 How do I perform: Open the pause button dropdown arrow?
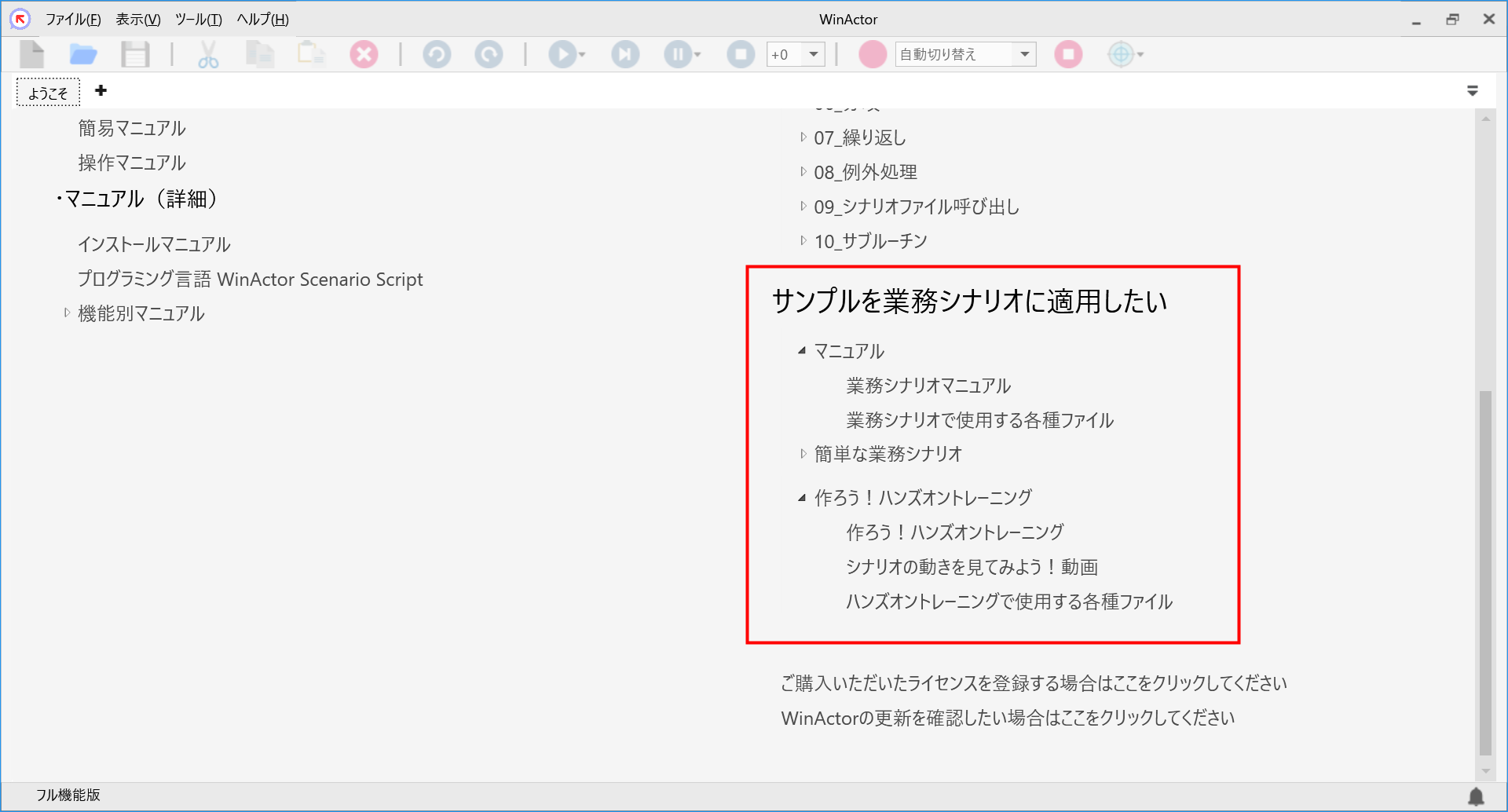697,55
